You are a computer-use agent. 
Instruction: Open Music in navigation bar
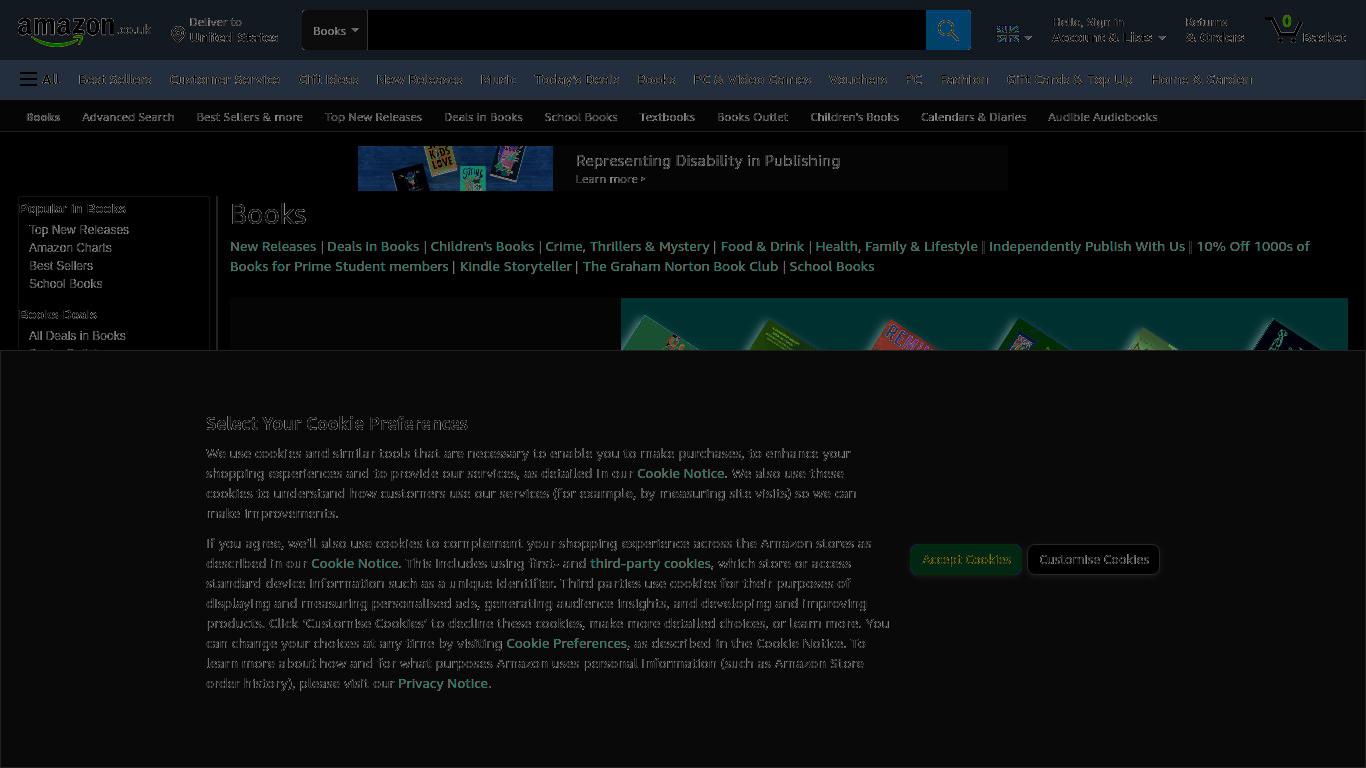click(x=498, y=79)
